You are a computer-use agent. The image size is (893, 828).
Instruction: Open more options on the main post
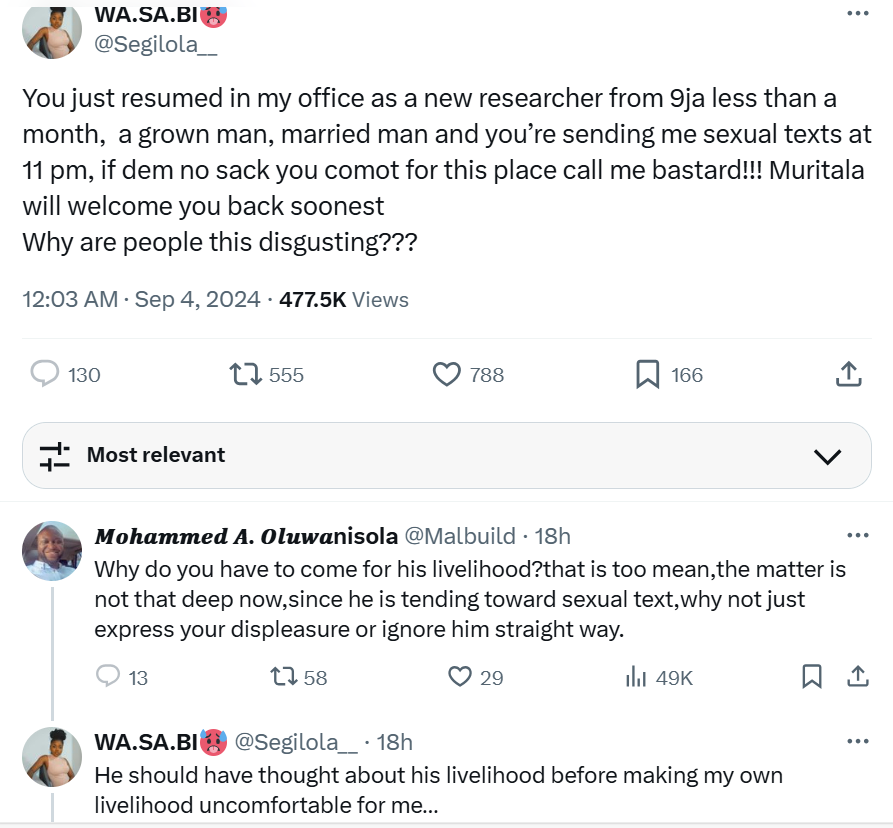(x=857, y=14)
